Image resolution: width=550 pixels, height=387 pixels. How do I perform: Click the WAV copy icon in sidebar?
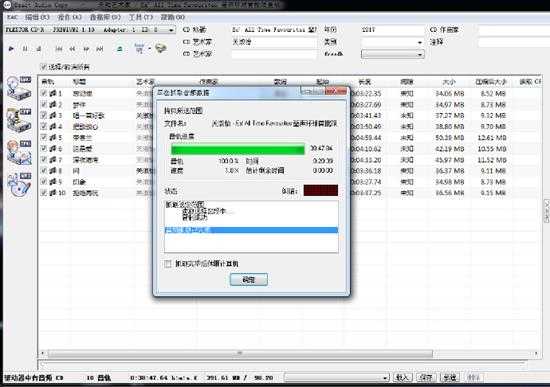click(19, 88)
